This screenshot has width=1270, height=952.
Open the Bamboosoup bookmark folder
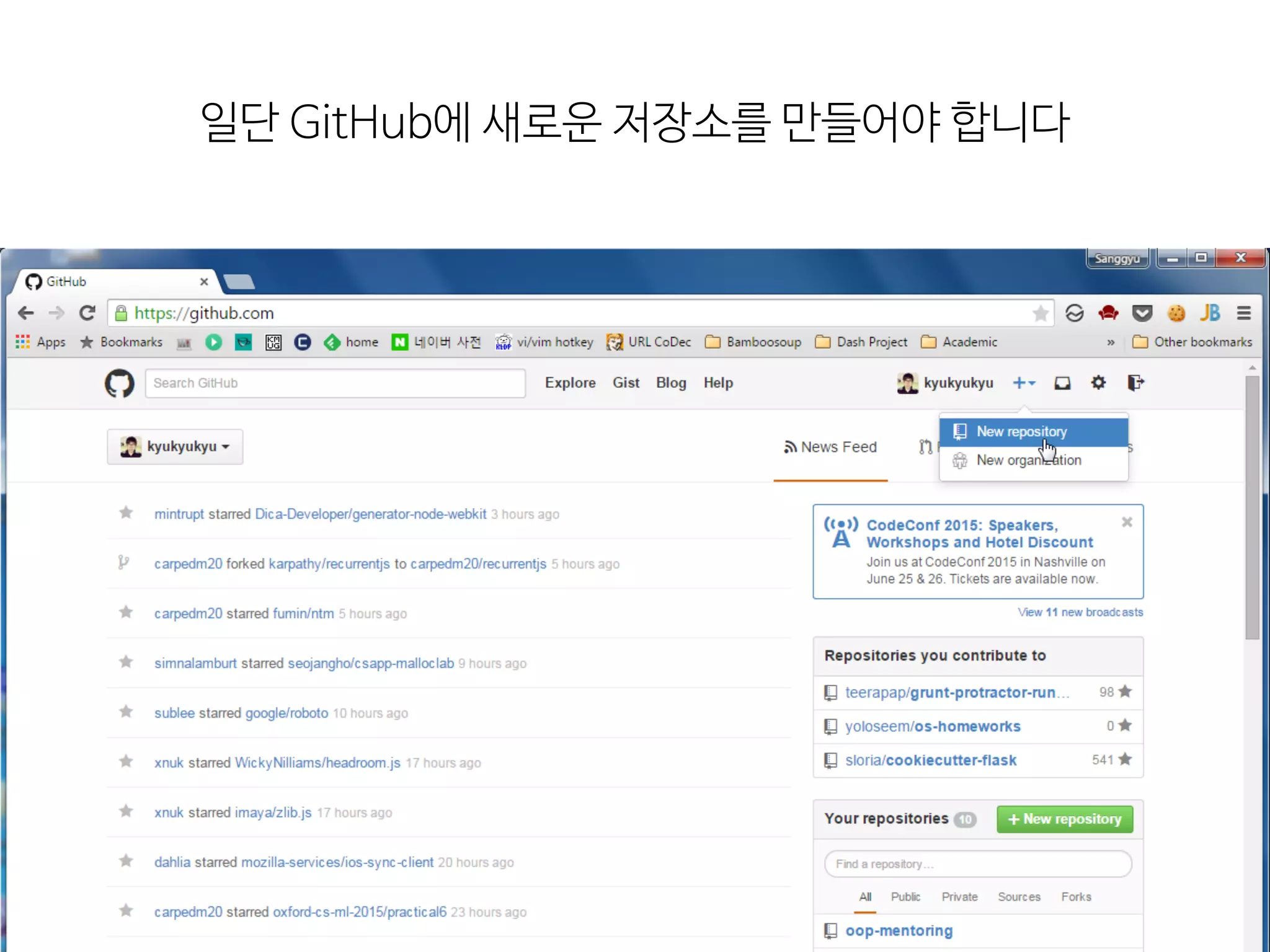point(753,342)
